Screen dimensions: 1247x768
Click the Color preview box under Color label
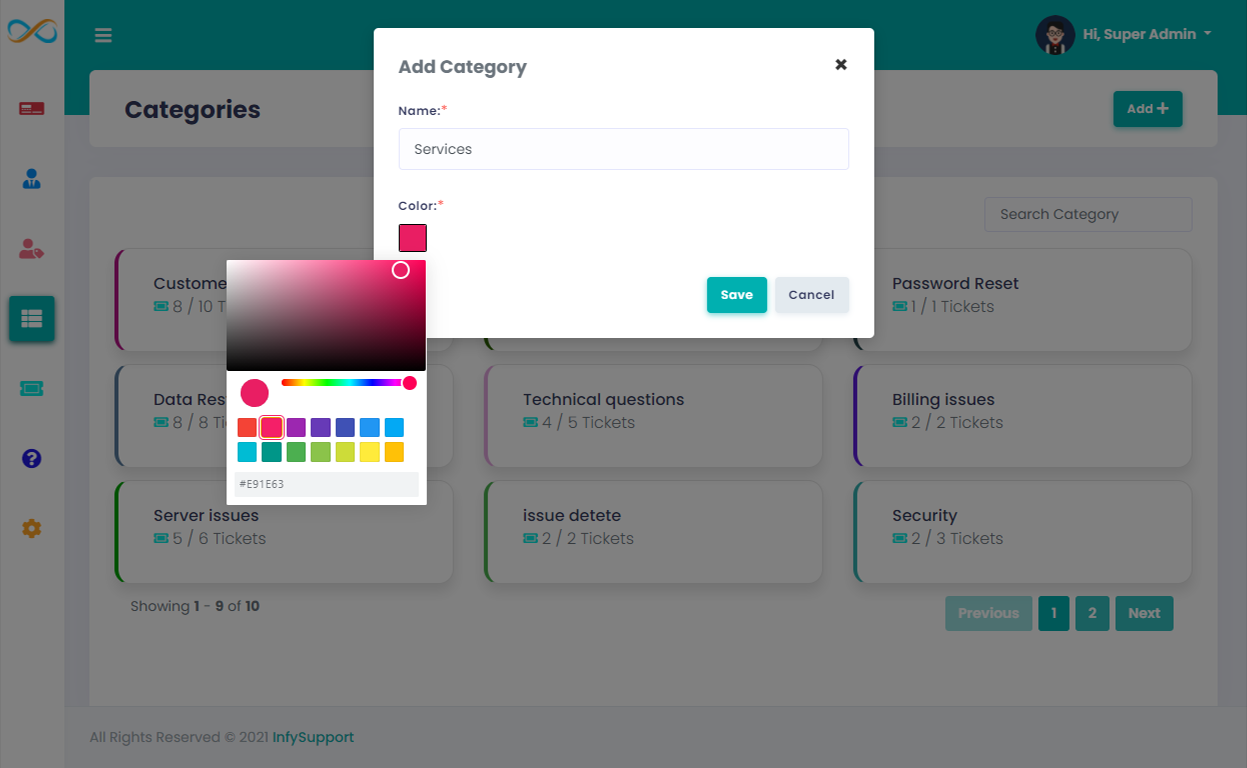coord(413,238)
